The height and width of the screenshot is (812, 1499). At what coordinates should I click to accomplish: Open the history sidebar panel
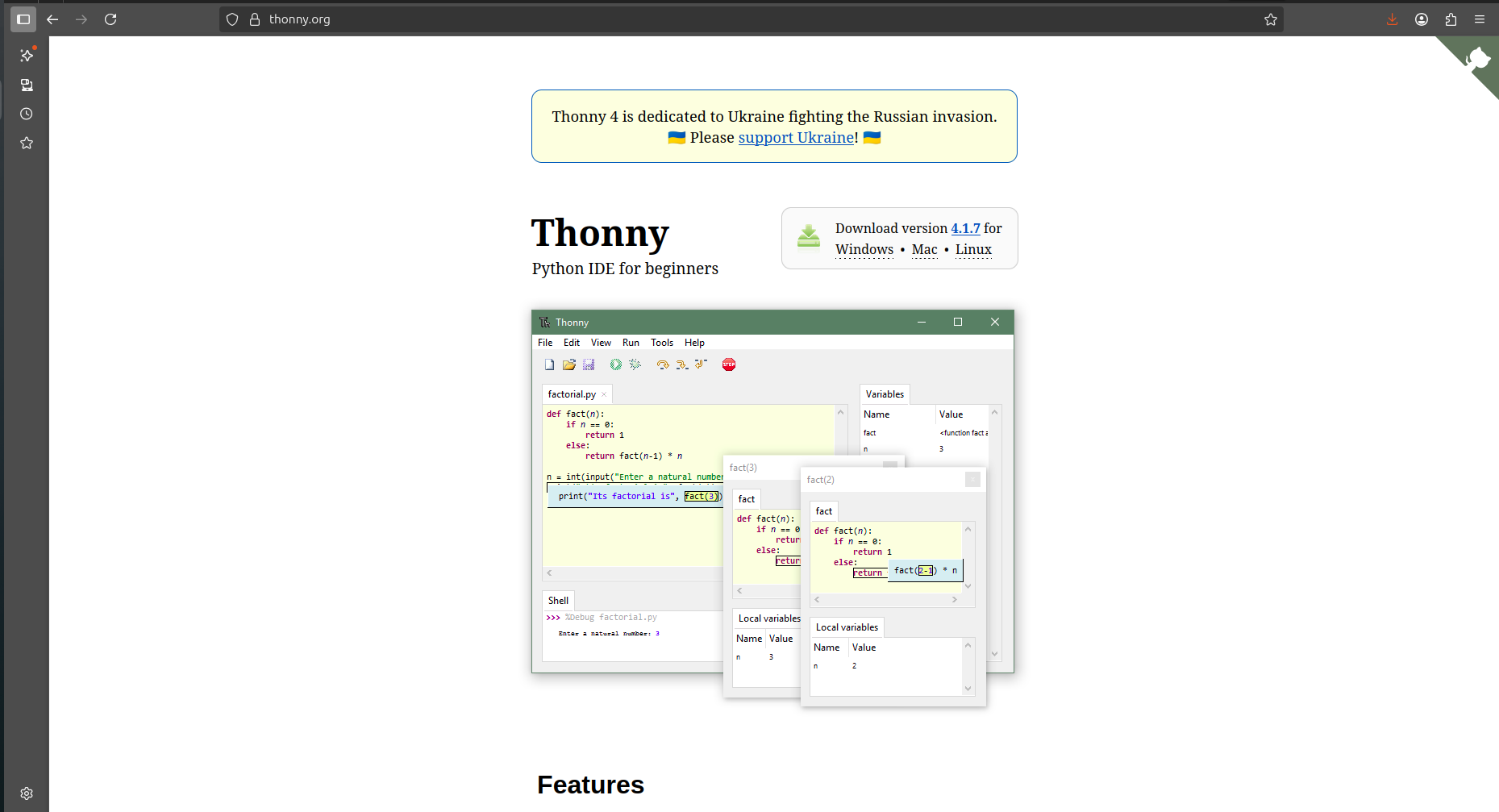pos(27,114)
